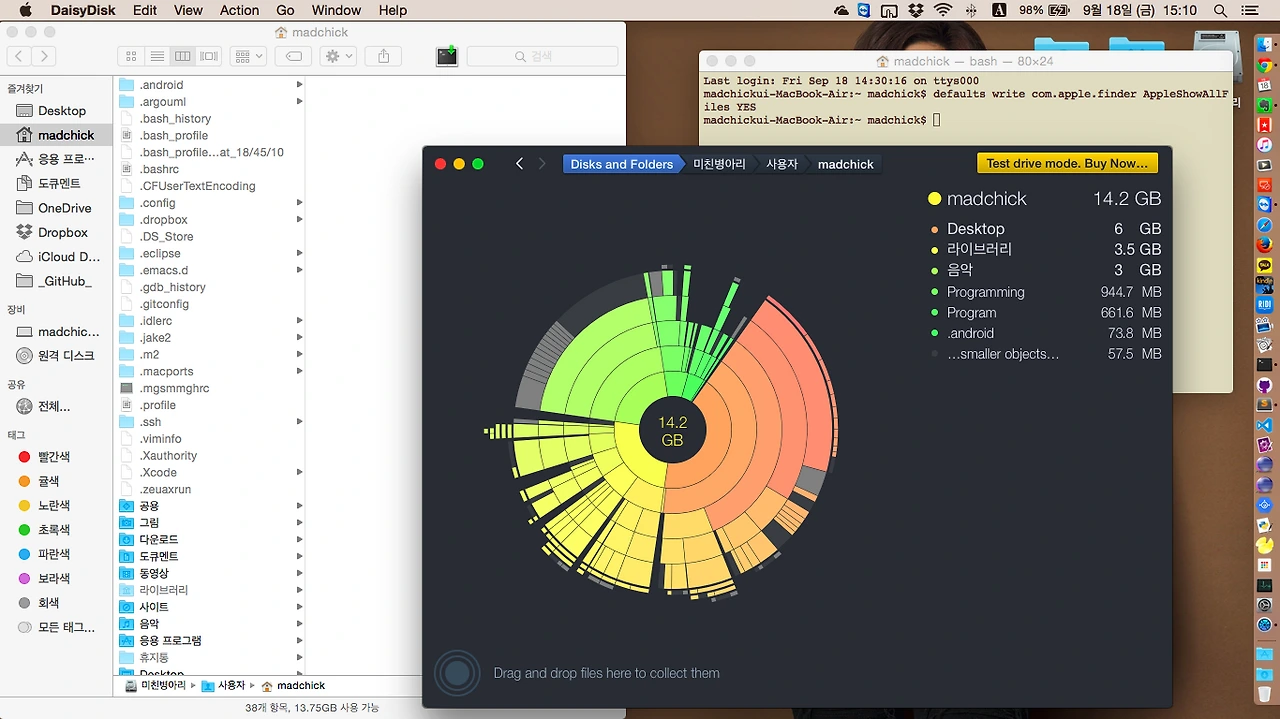The height and width of the screenshot is (719, 1280).
Task: Open the Go menu
Action: [x=285, y=10]
